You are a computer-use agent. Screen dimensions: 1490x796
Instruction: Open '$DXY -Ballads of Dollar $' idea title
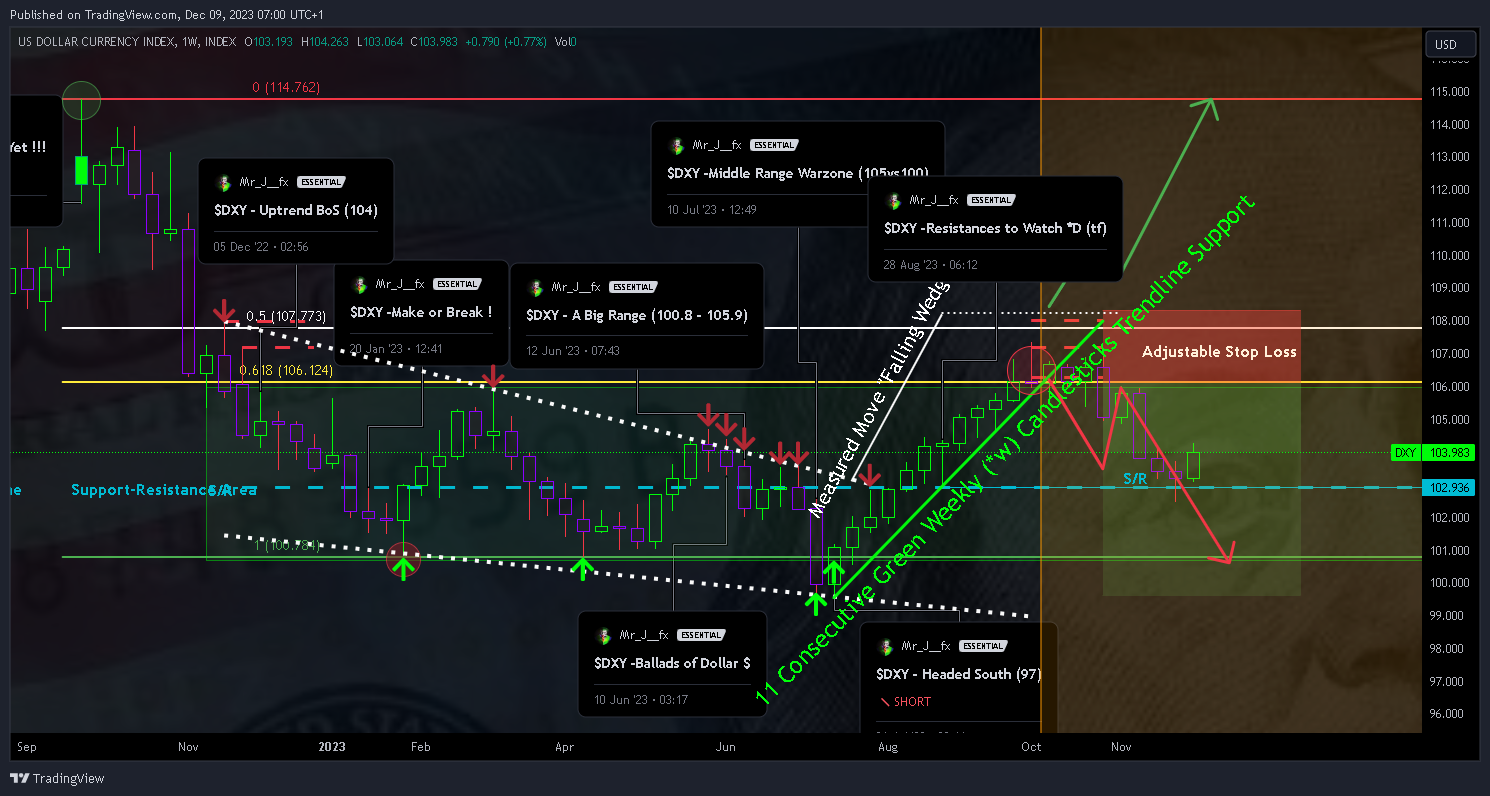[x=672, y=663]
